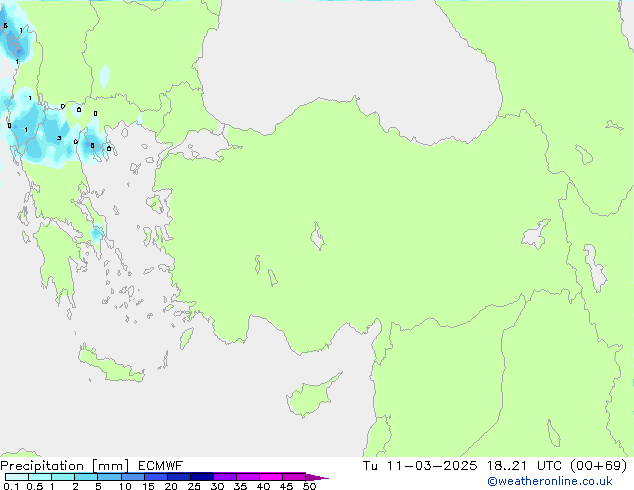Viewport: 634px width, 490px height.
Task: Click the over-50 arrow tip of legend
Action: (x=317, y=478)
